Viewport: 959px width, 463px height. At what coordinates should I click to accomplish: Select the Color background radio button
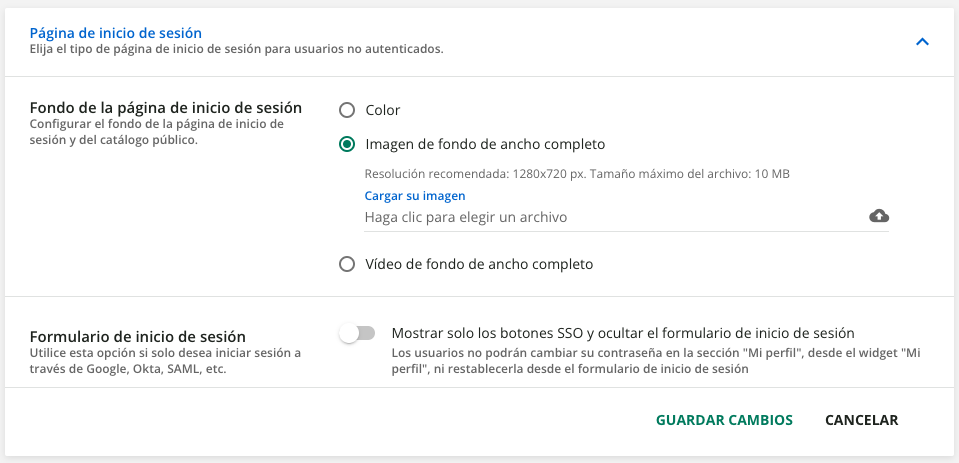point(347,110)
